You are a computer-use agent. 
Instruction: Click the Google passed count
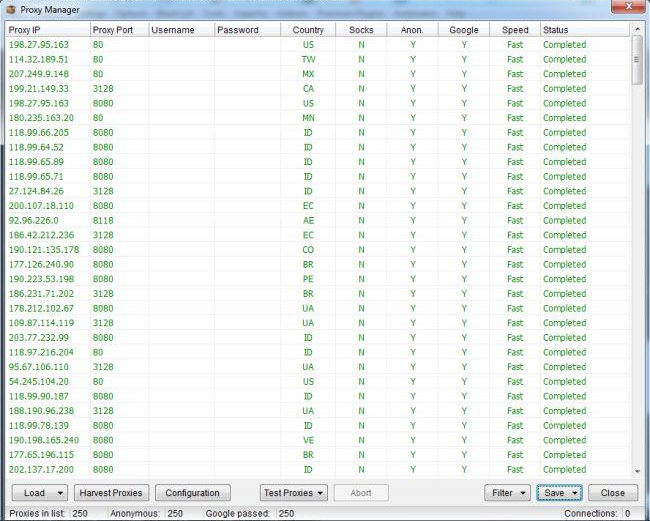click(x=286, y=514)
